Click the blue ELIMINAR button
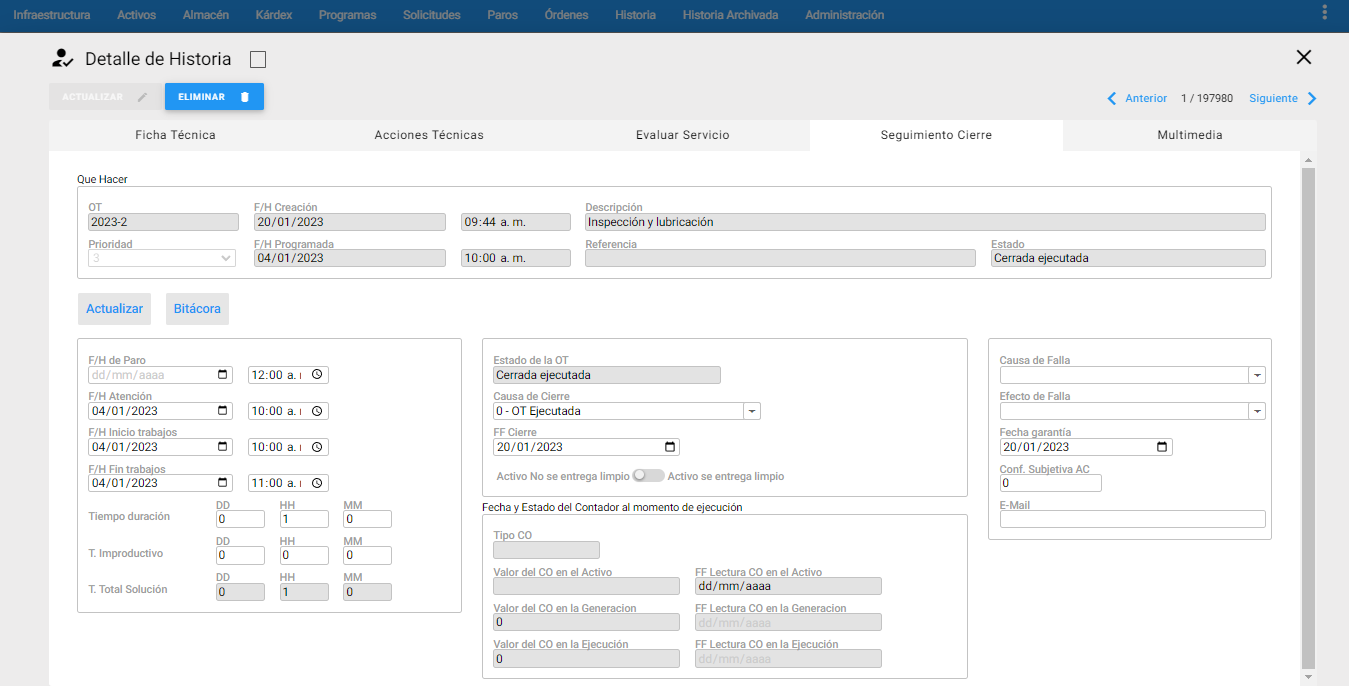Viewport: 1349px width, 686px height. click(x=214, y=97)
